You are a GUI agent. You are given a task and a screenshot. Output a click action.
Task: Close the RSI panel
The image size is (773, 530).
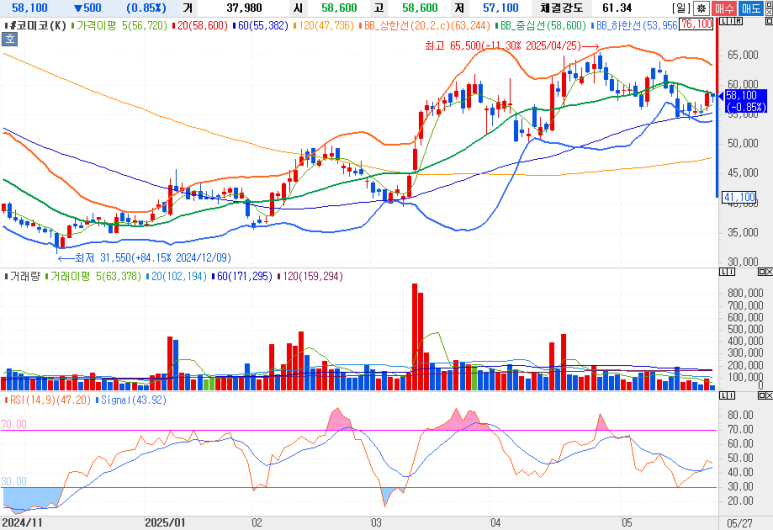point(769,395)
